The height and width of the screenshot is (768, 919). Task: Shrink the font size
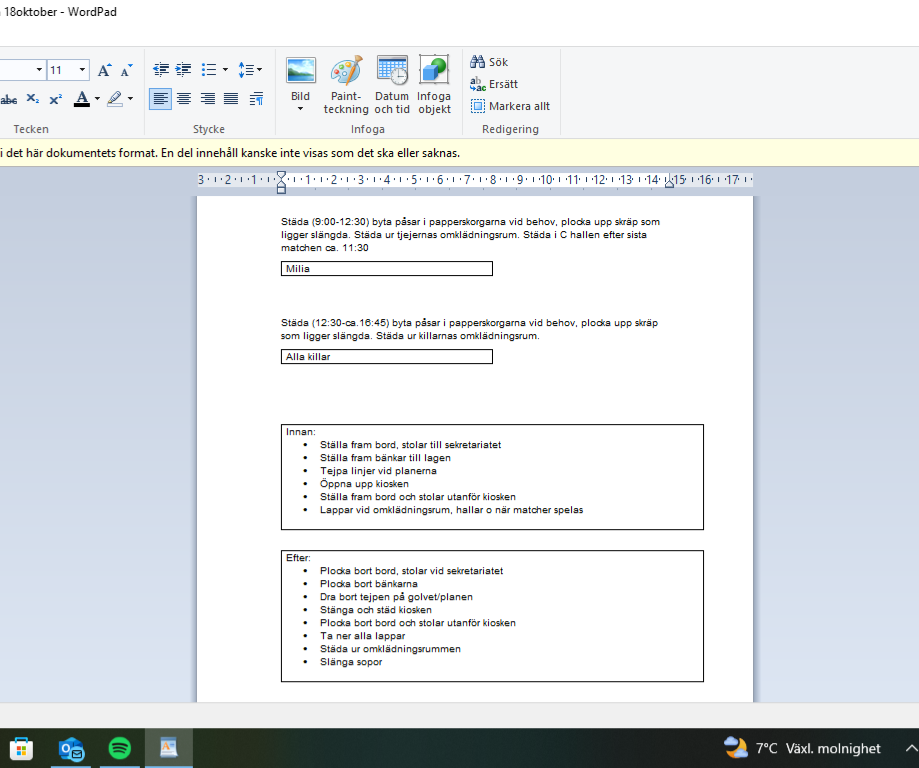point(126,70)
